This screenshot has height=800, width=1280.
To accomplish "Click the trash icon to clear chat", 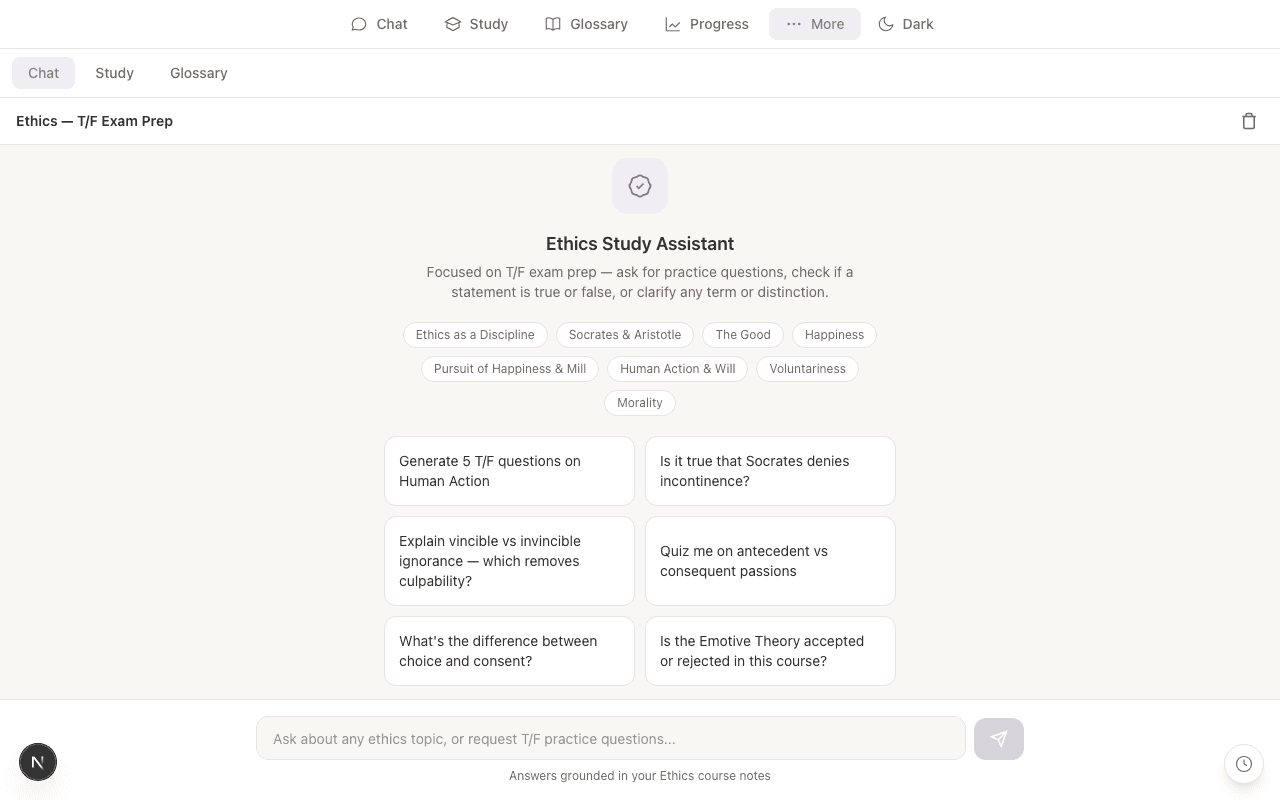I will click(x=1249, y=121).
